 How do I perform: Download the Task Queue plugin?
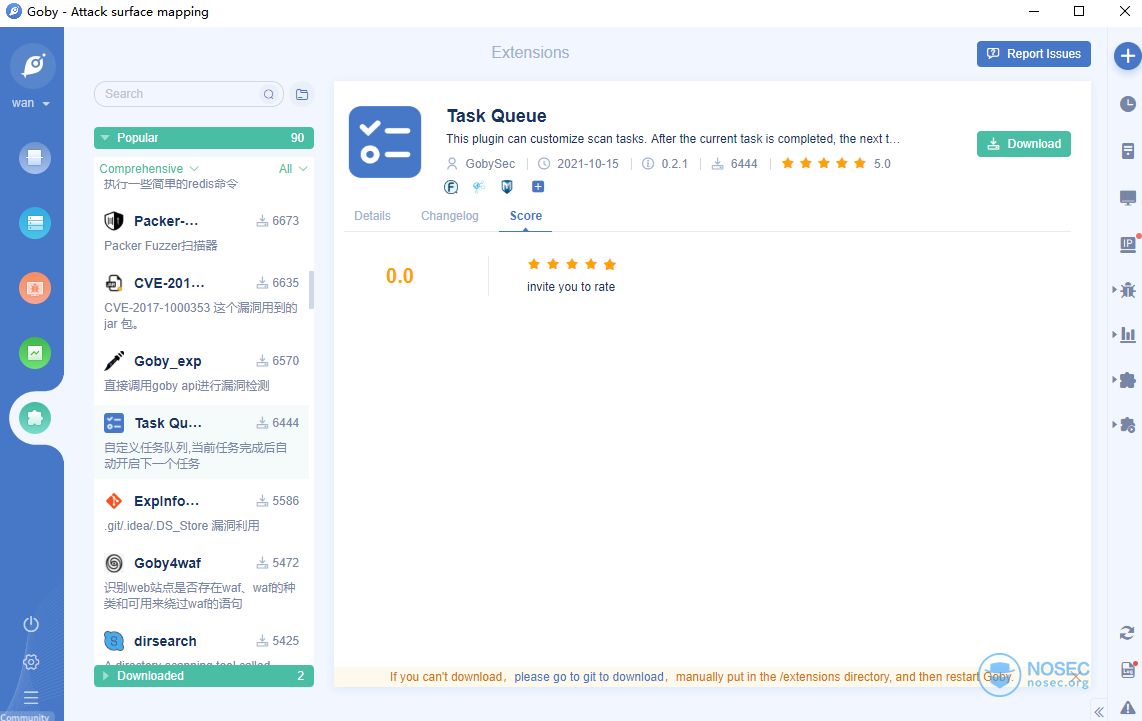coord(1023,144)
